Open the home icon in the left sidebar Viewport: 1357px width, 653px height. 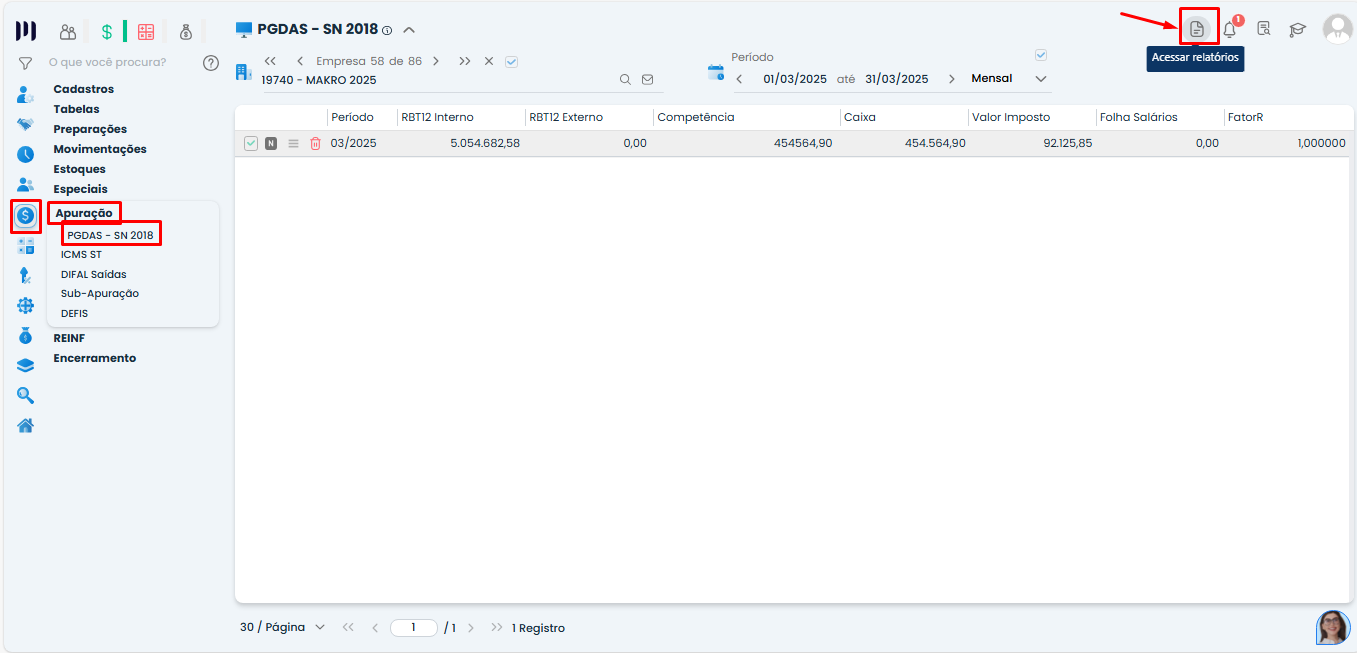pos(26,425)
